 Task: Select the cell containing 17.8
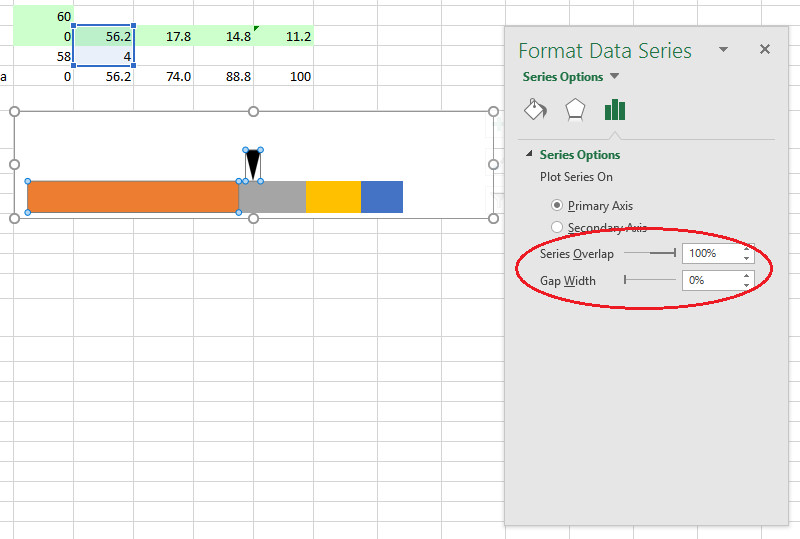(x=165, y=36)
